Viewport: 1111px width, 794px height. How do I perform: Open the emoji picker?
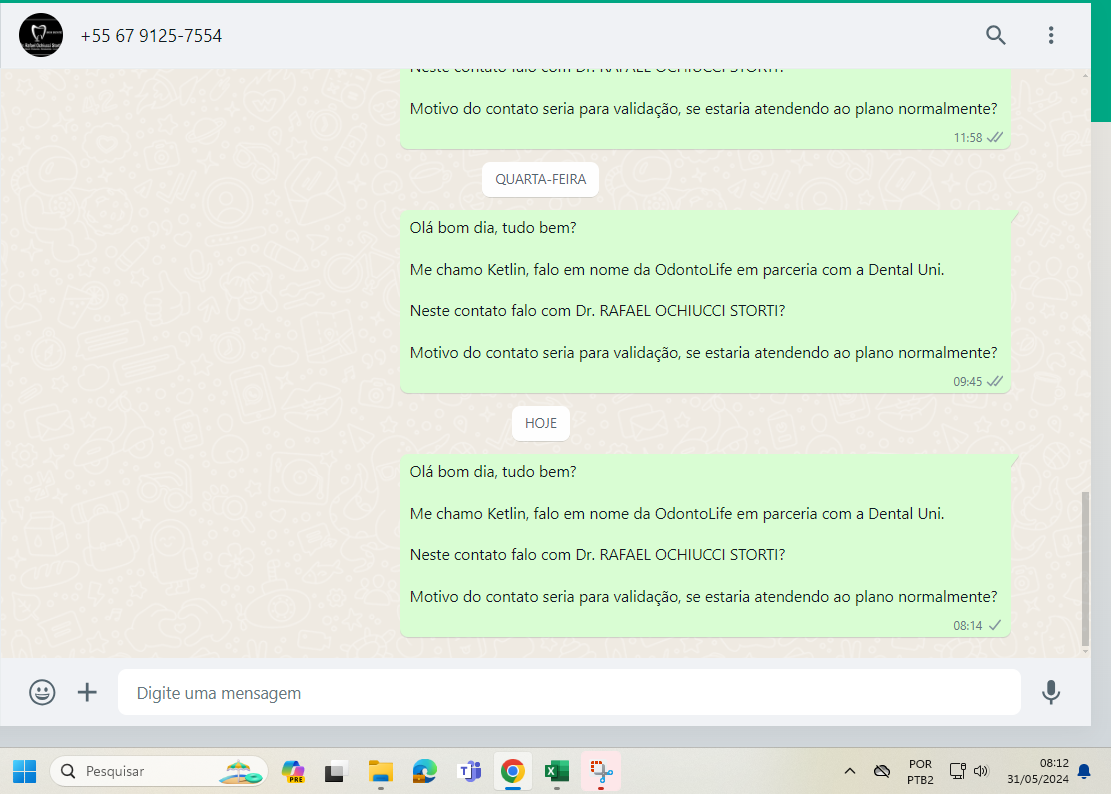tap(42, 692)
